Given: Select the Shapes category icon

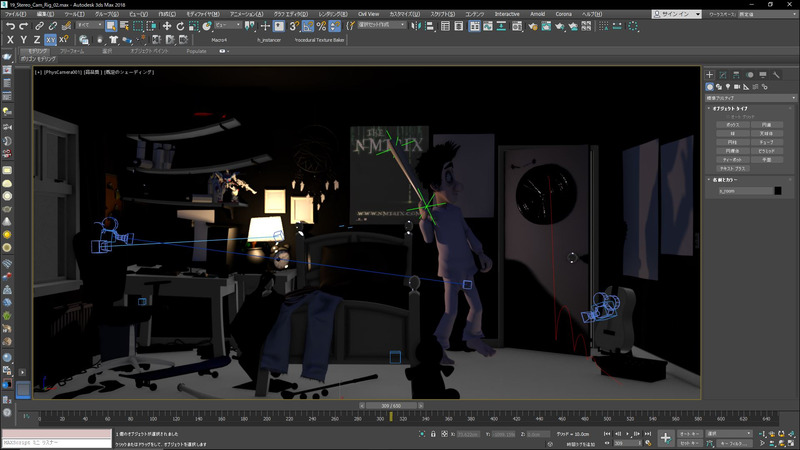Looking at the screenshot, I should 720,87.
